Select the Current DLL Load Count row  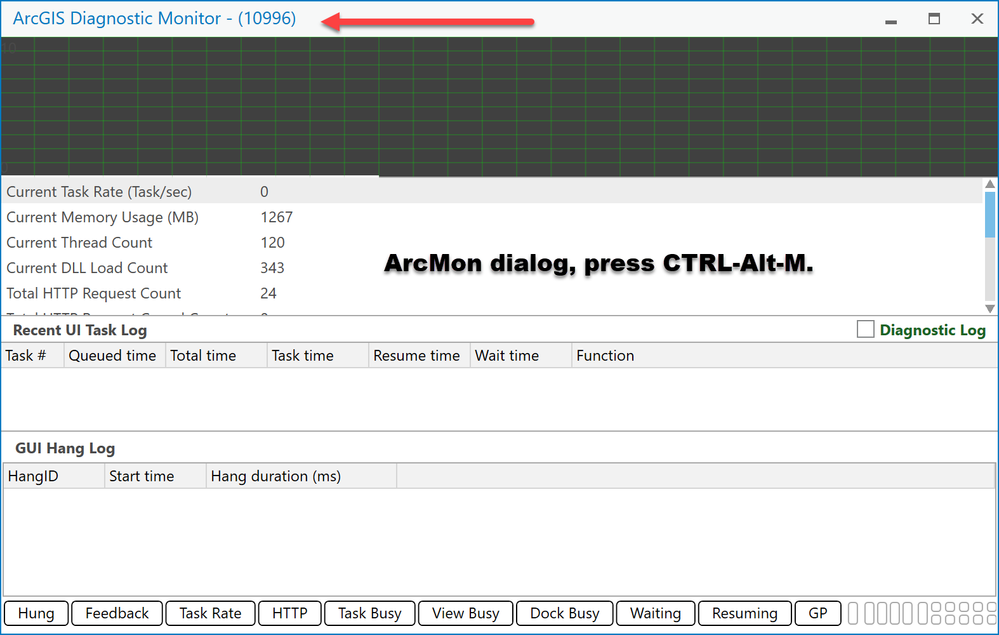[x=492, y=268]
